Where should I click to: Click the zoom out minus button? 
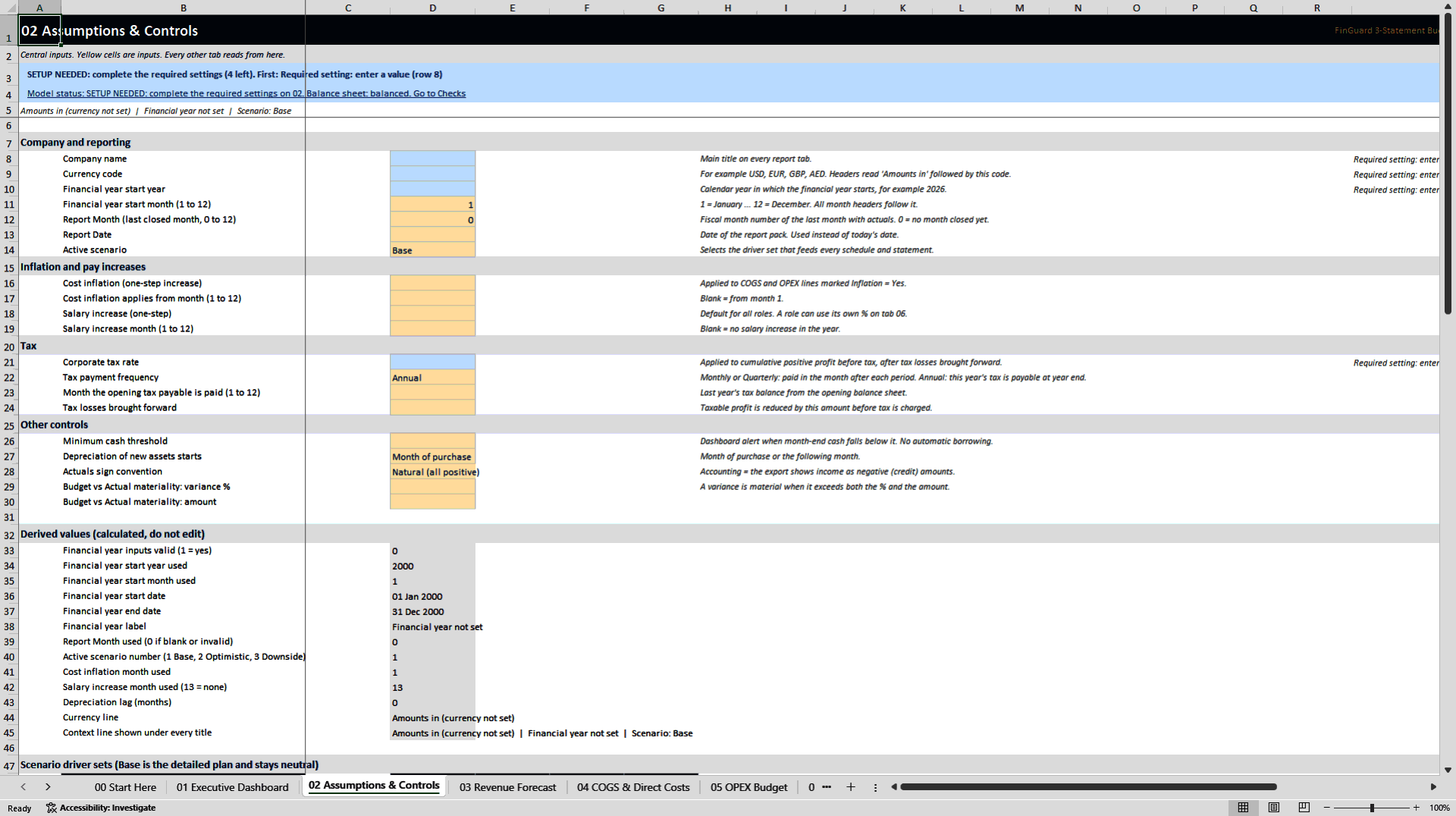pyautogui.click(x=1327, y=808)
